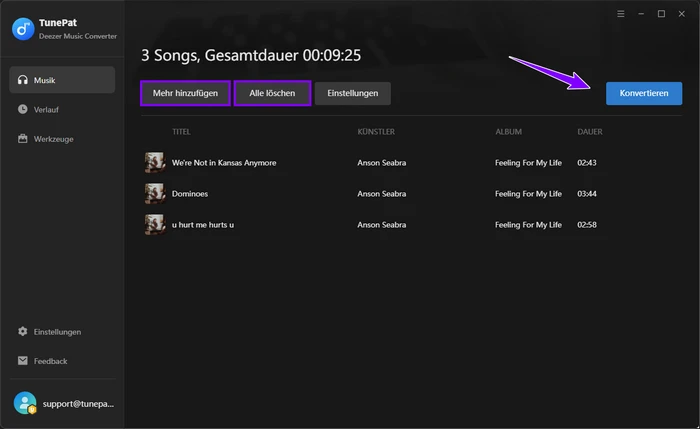This screenshot has width=700, height=429.
Task: Click the 3 Songs, Gesamtdauer heading
Action: pos(251,55)
